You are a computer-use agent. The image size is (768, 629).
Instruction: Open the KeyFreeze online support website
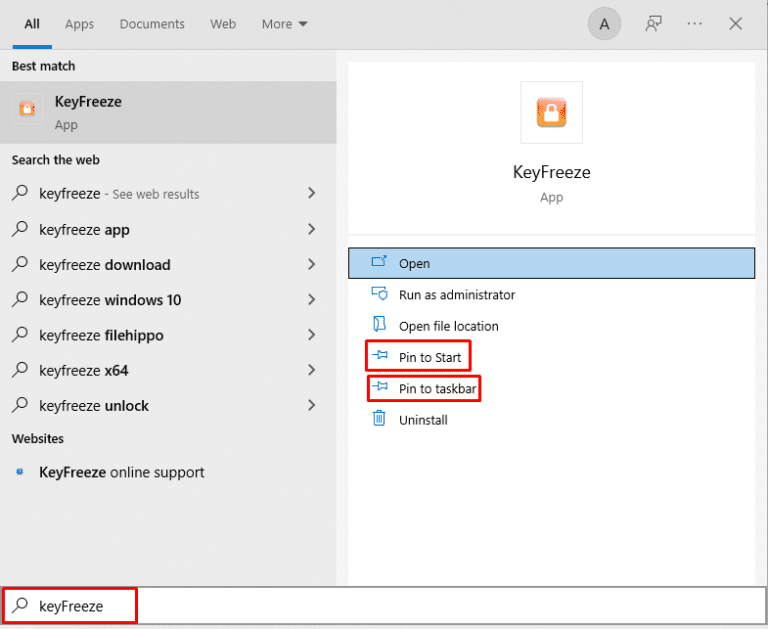[121, 472]
